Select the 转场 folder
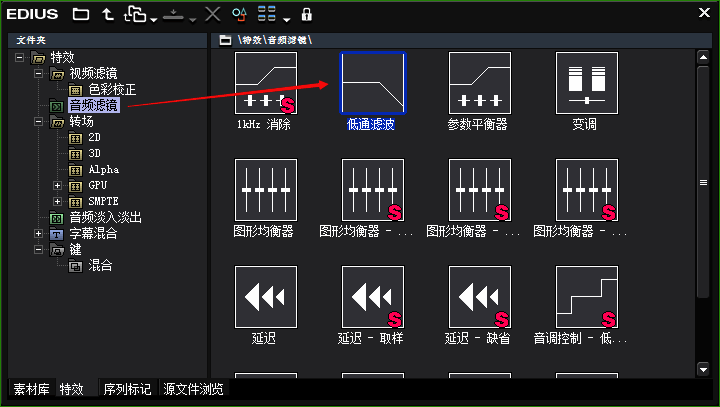720x407 pixels. point(81,122)
